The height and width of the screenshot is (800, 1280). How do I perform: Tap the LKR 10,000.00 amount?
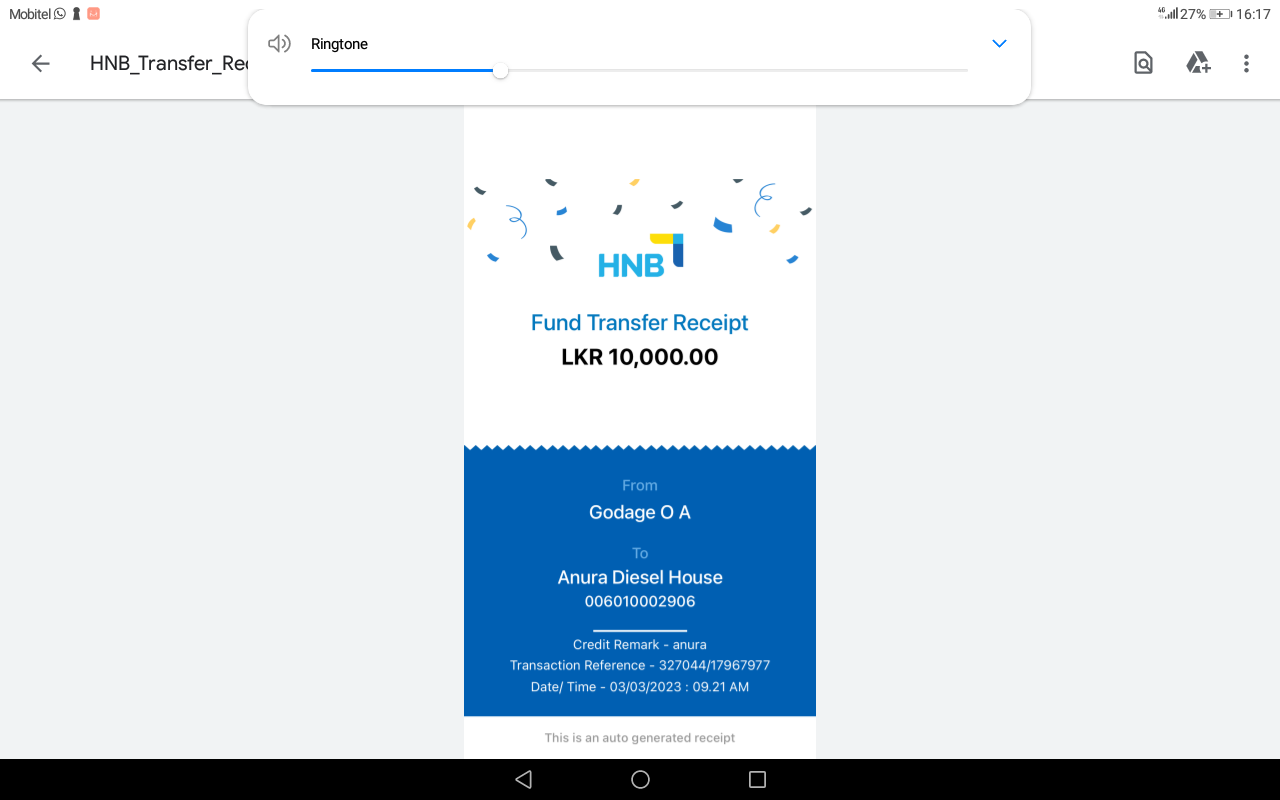(639, 357)
